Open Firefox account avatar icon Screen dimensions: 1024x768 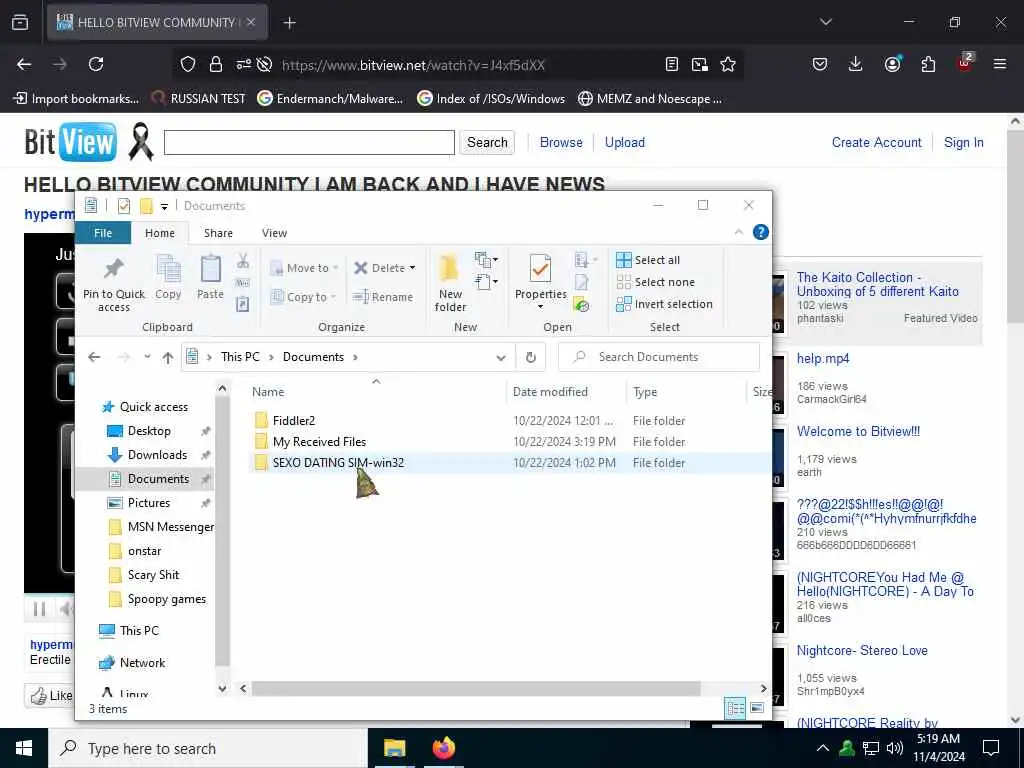(x=892, y=64)
